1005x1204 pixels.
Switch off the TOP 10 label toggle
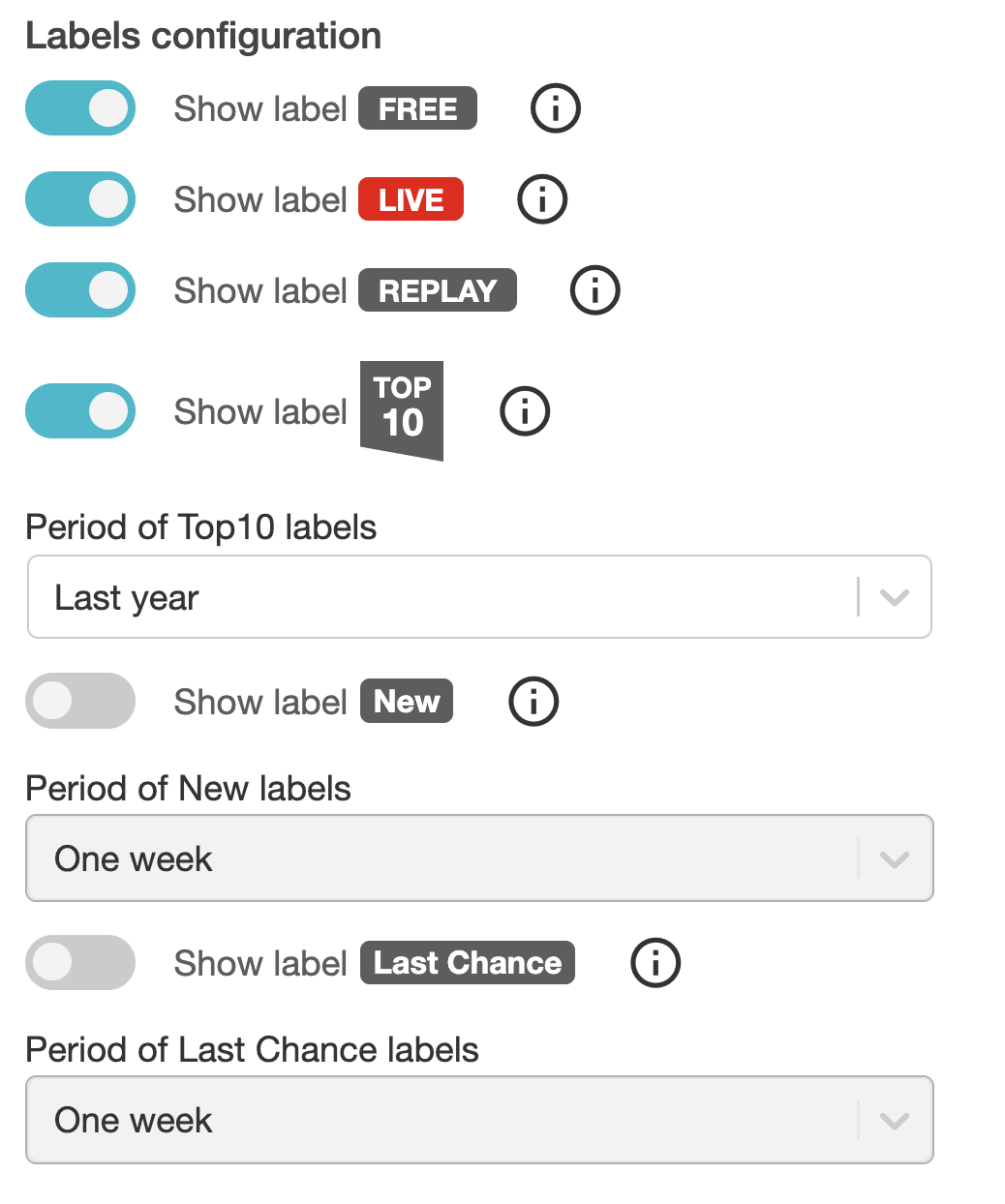tap(80, 411)
